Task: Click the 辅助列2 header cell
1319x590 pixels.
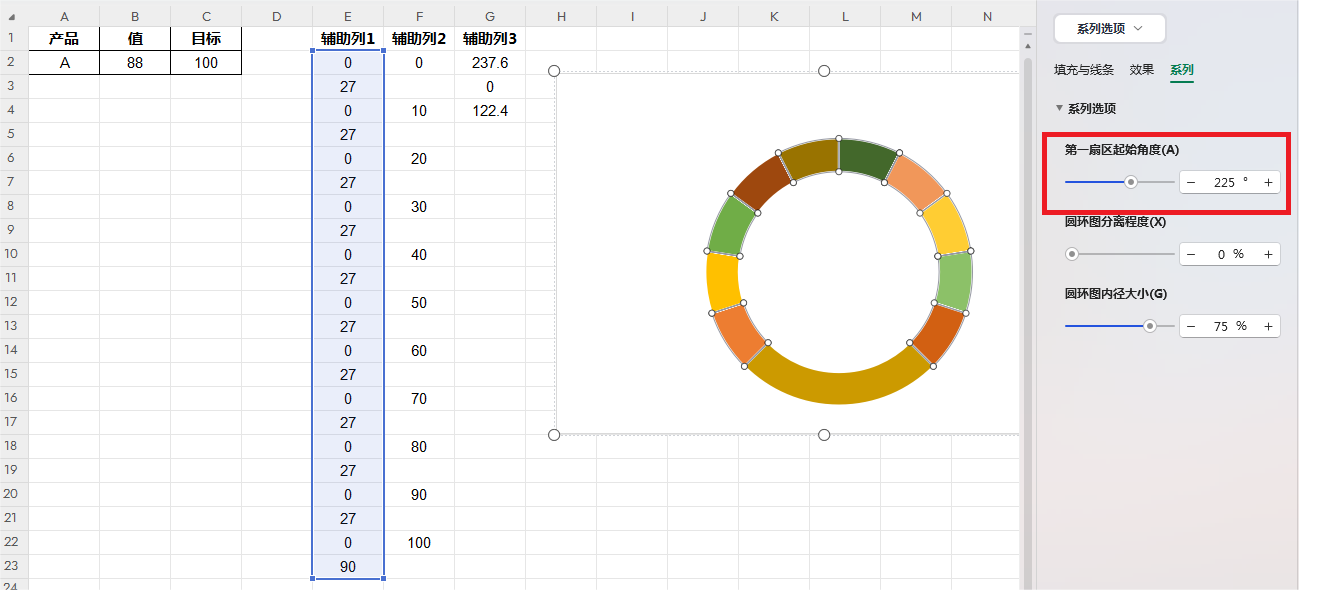Action: pos(419,39)
